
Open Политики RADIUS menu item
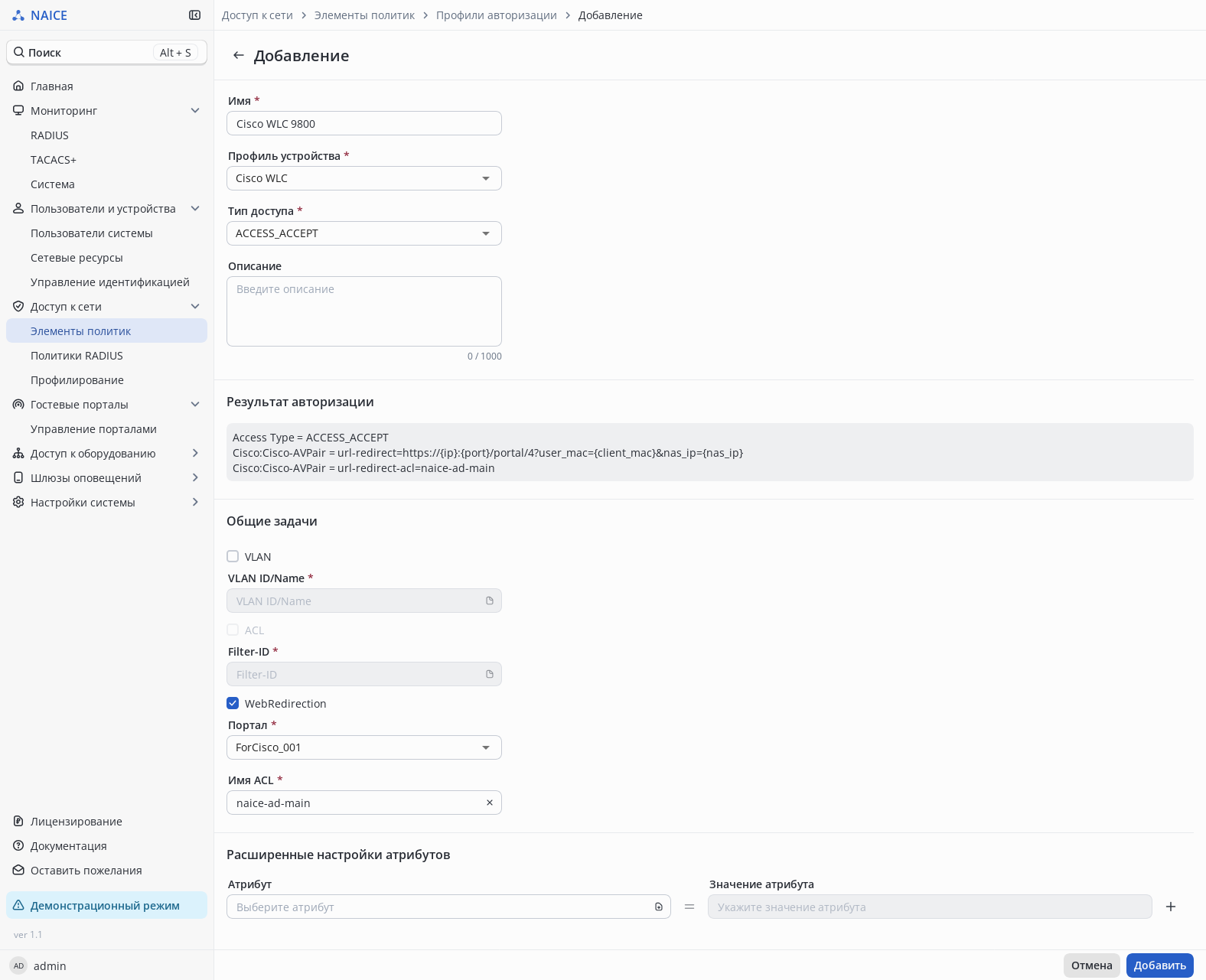77,356
